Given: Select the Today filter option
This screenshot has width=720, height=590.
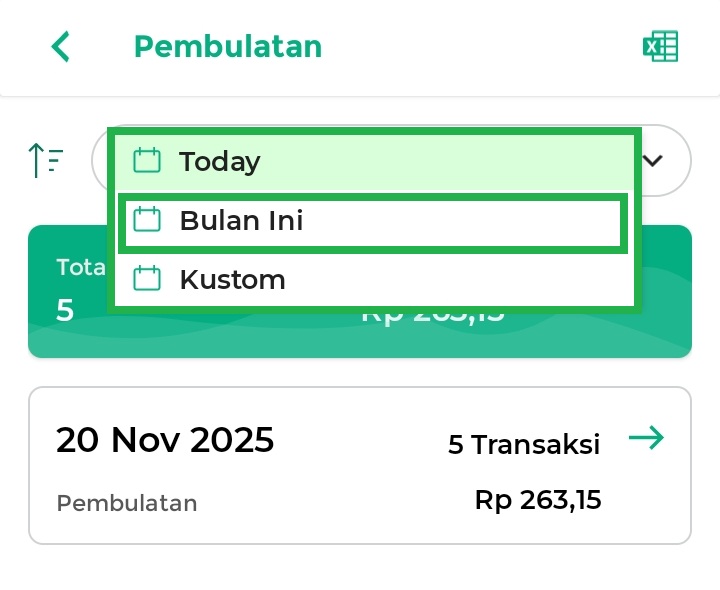Looking at the screenshot, I should [220, 161].
